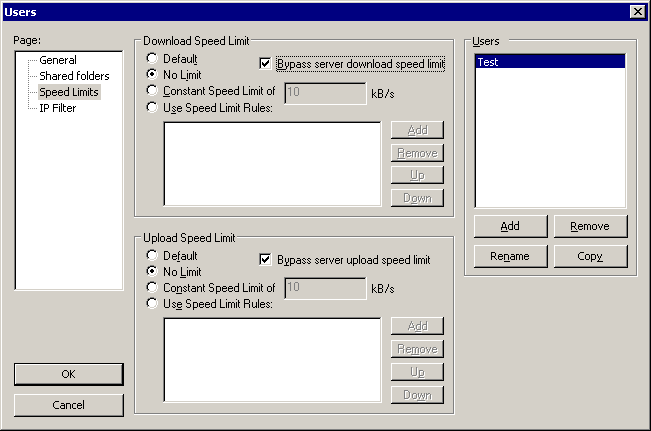Cancel the Users dialog
This screenshot has width=651, height=431.
pyautogui.click(x=68, y=405)
